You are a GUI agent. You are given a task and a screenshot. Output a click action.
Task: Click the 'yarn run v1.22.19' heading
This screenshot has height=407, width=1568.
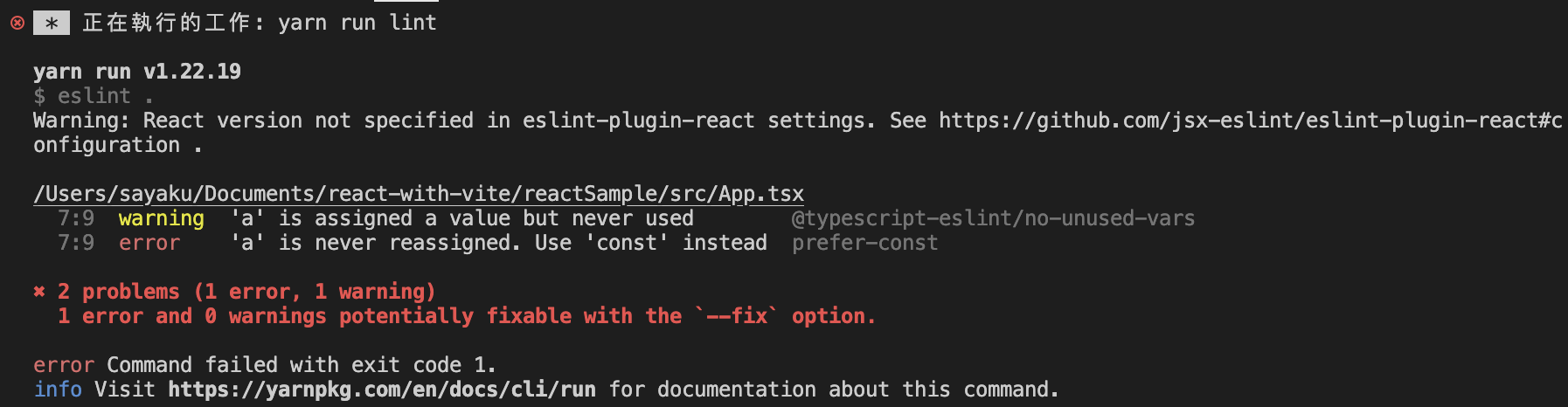[x=137, y=72]
